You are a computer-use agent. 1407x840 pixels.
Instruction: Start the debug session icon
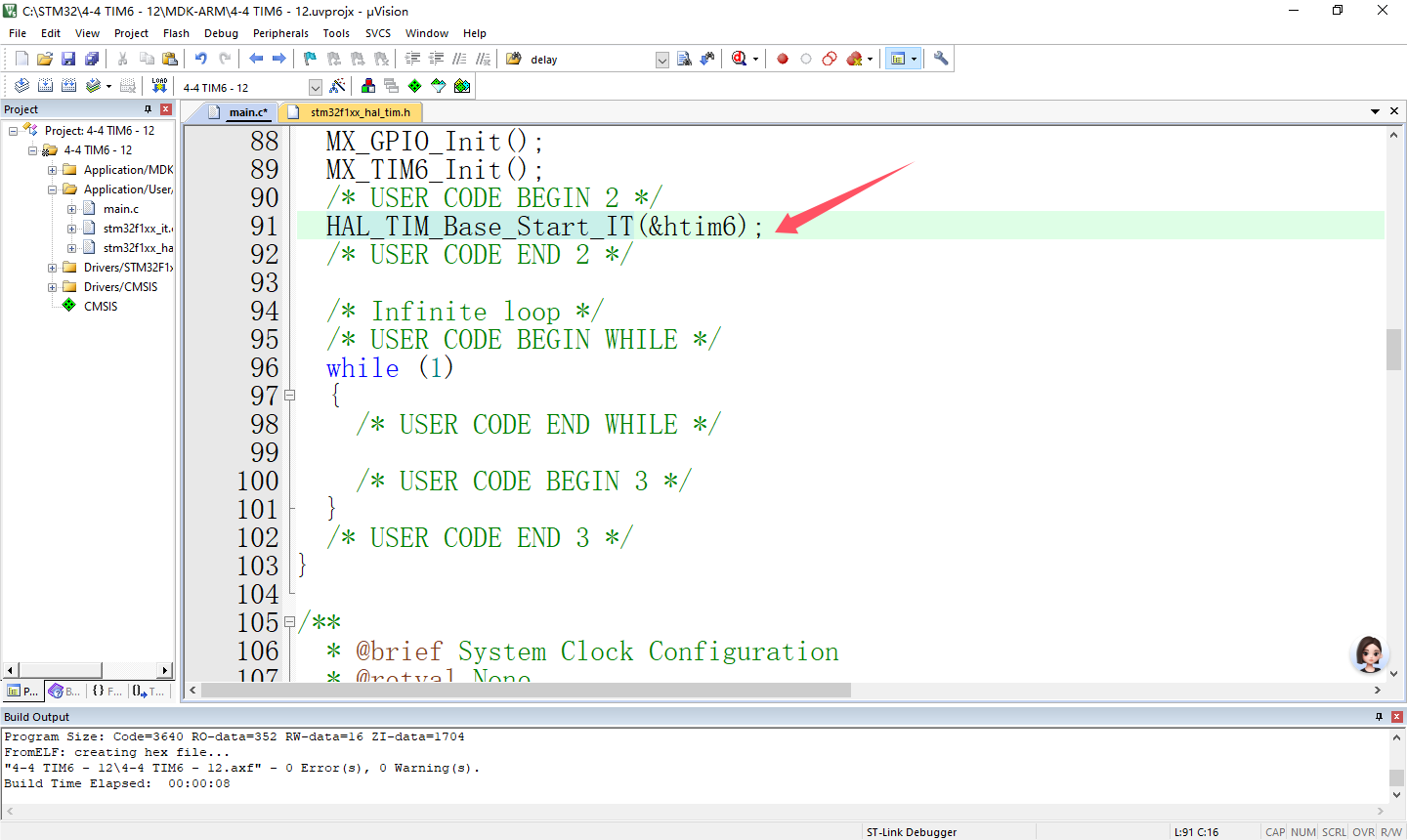tap(740, 59)
